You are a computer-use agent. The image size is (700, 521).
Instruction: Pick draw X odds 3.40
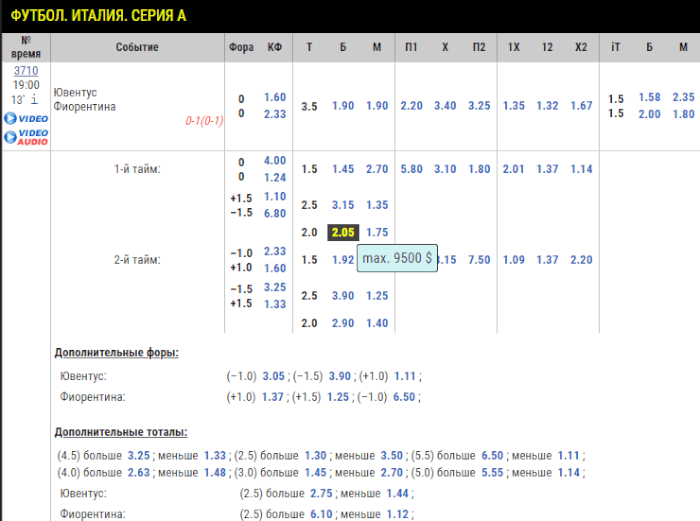tap(445, 106)
